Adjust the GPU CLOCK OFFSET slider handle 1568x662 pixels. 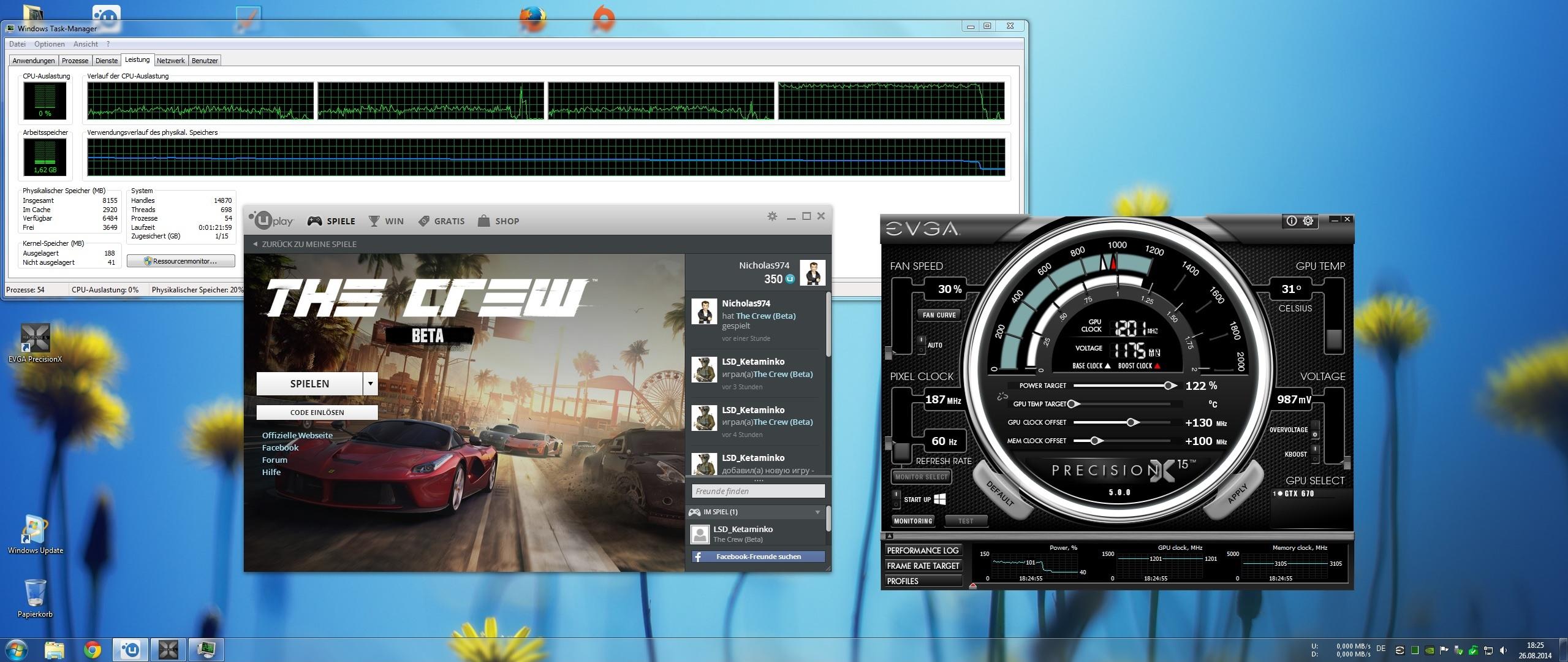pyautogui.click(x=1132, y=422)
